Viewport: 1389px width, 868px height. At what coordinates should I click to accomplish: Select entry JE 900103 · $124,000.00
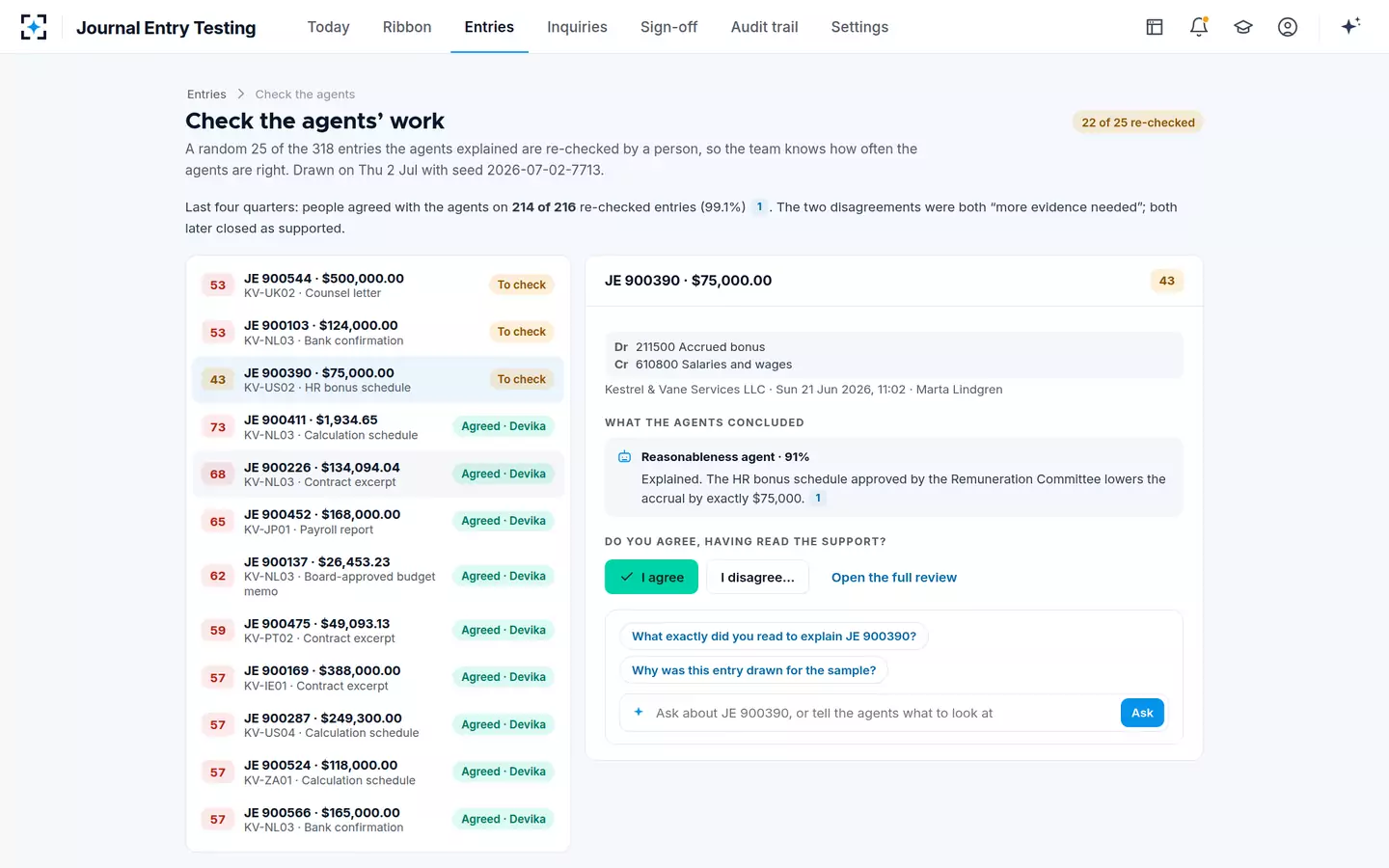(377, 333)
